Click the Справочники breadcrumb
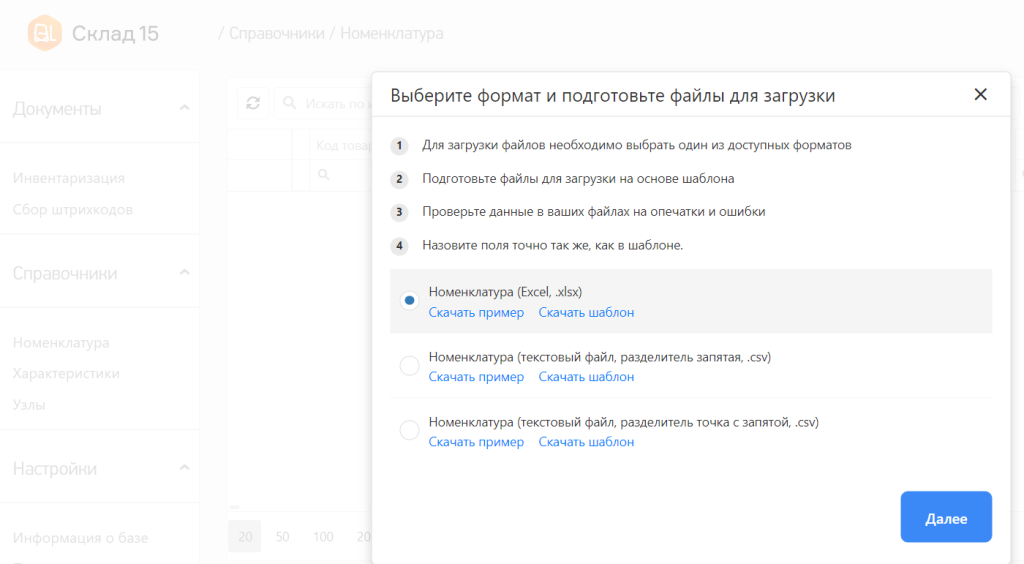This screenshot has width=1024, height=564. click(276, 33)
